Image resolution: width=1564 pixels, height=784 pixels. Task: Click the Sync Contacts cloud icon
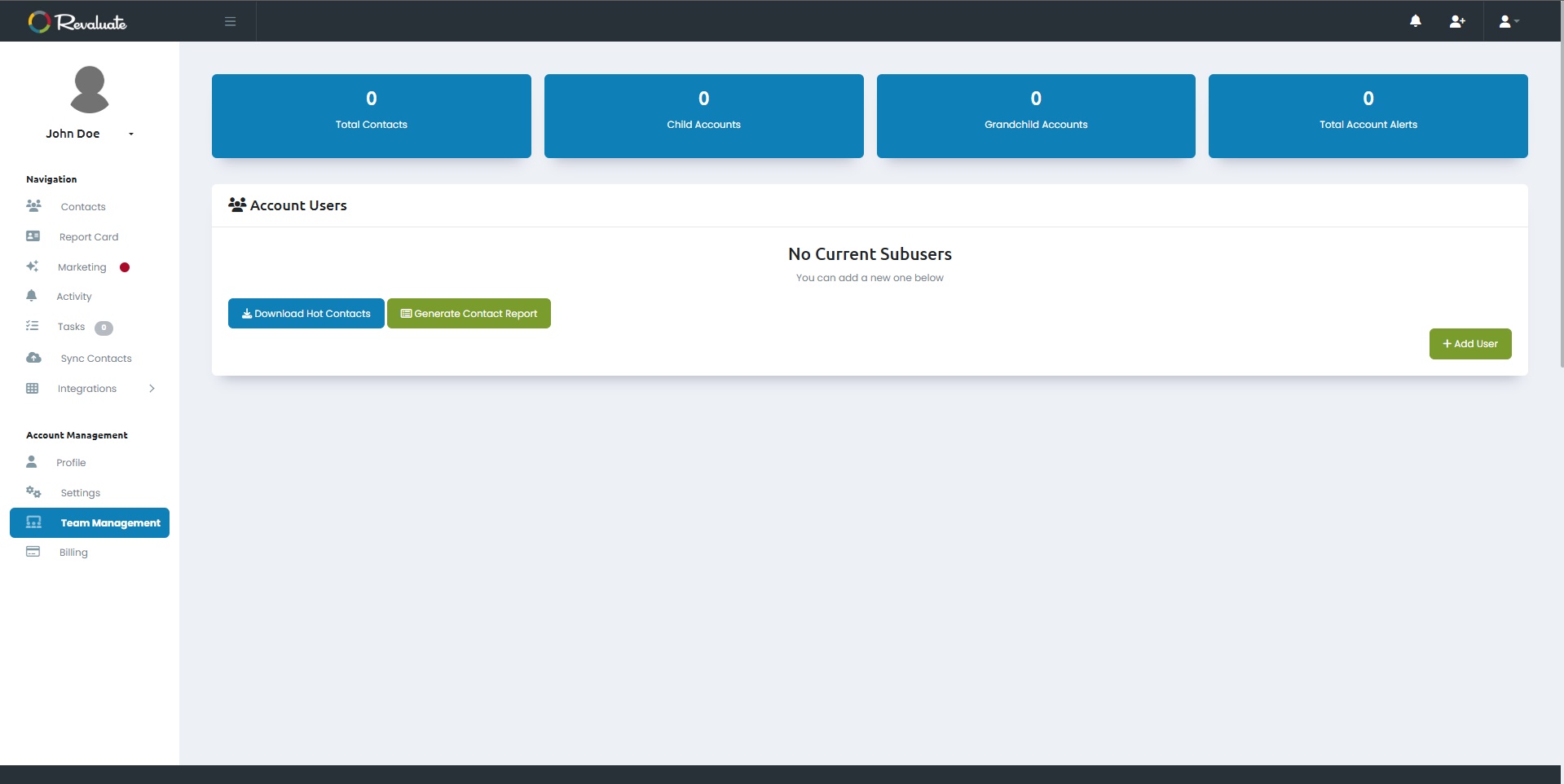(33, 358)
